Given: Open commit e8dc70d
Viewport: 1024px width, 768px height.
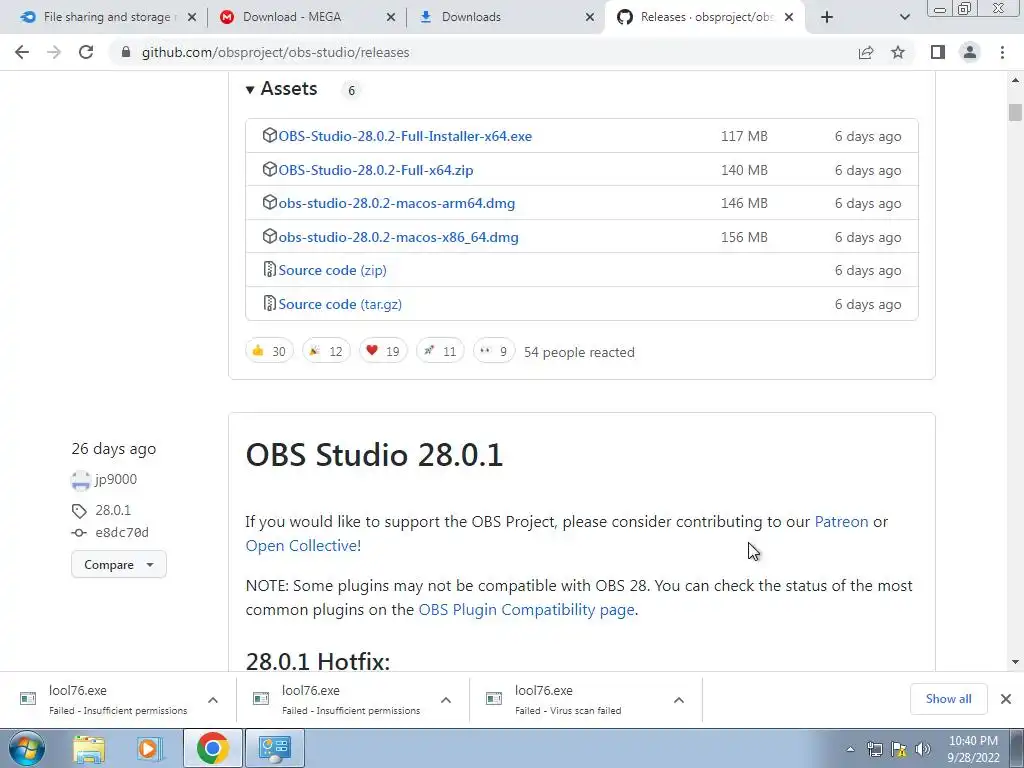Looking at the screenshot, I should [x=122, y=532].
